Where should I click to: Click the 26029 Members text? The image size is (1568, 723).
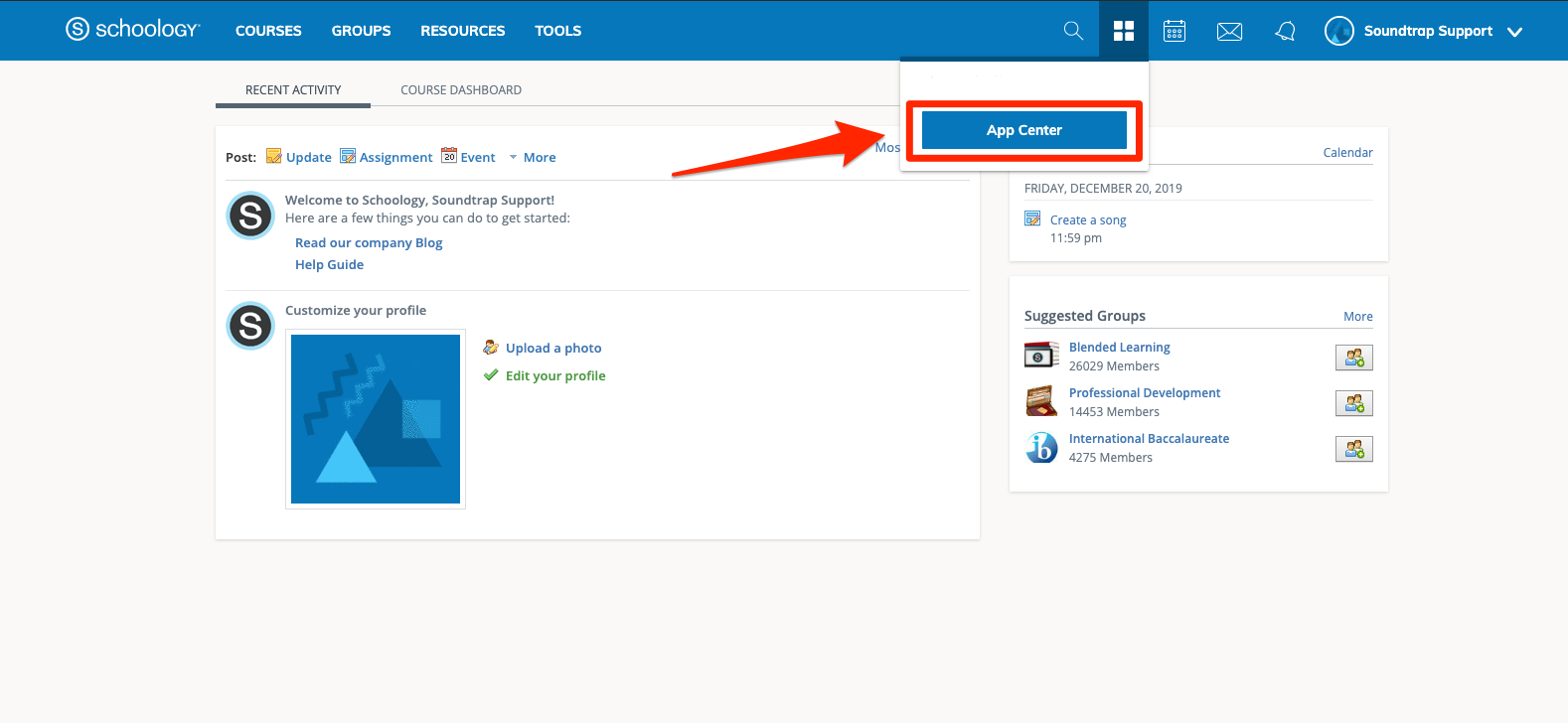click(x=1114, y=365)
